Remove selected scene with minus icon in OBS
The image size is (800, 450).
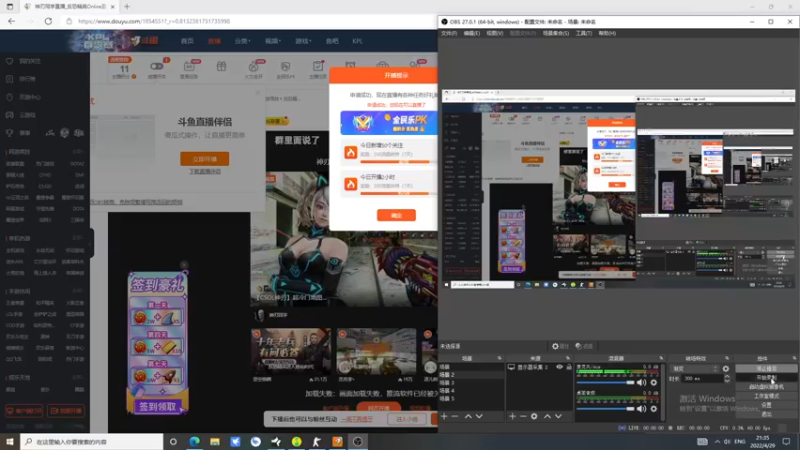click(455, 416)
